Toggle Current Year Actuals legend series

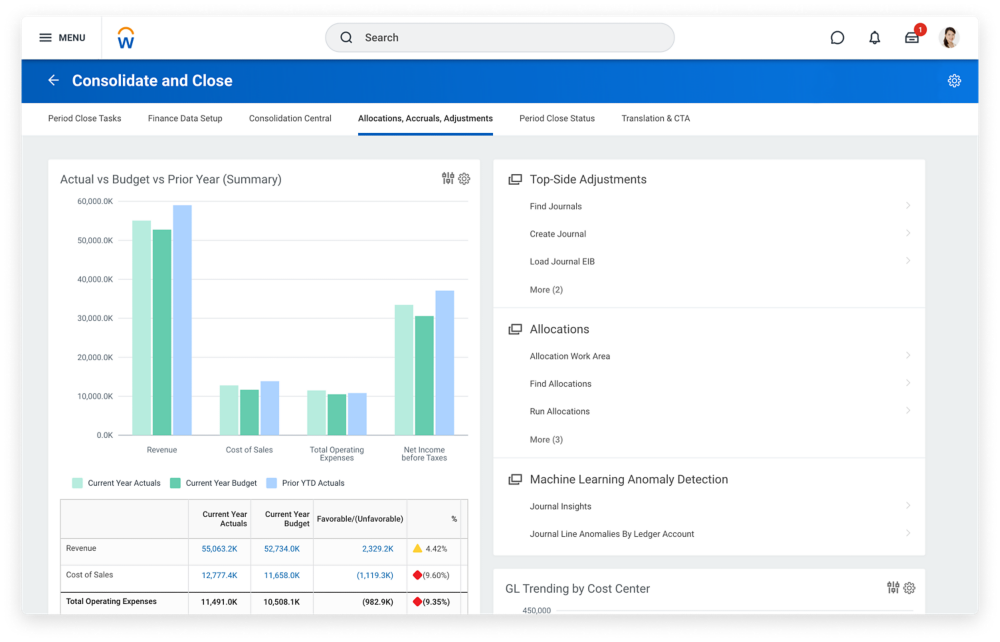(115, 483)
